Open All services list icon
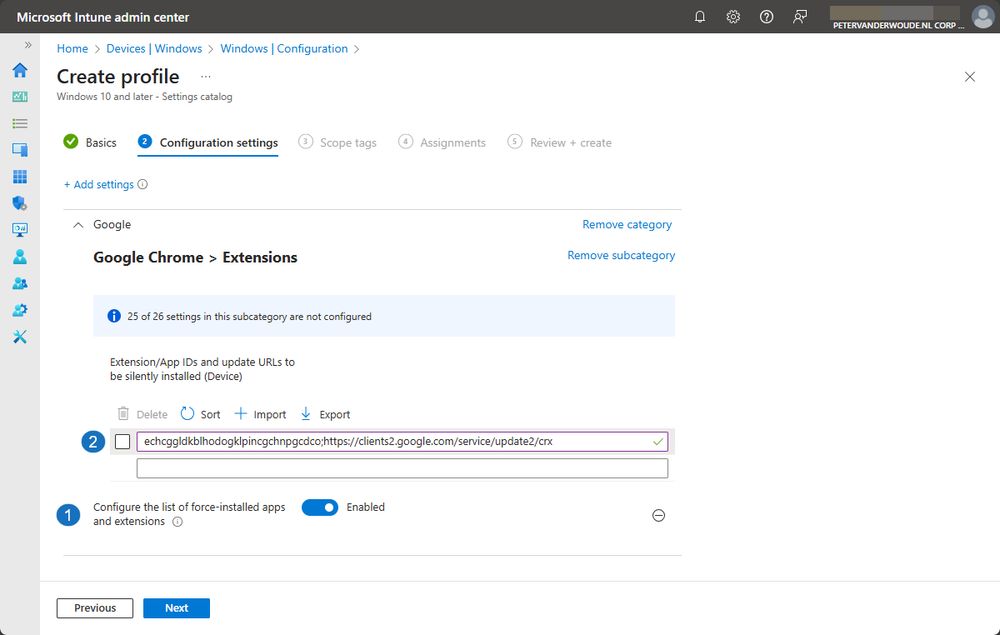Viewport: 1000px width, 635px height. tap(20, 123)
